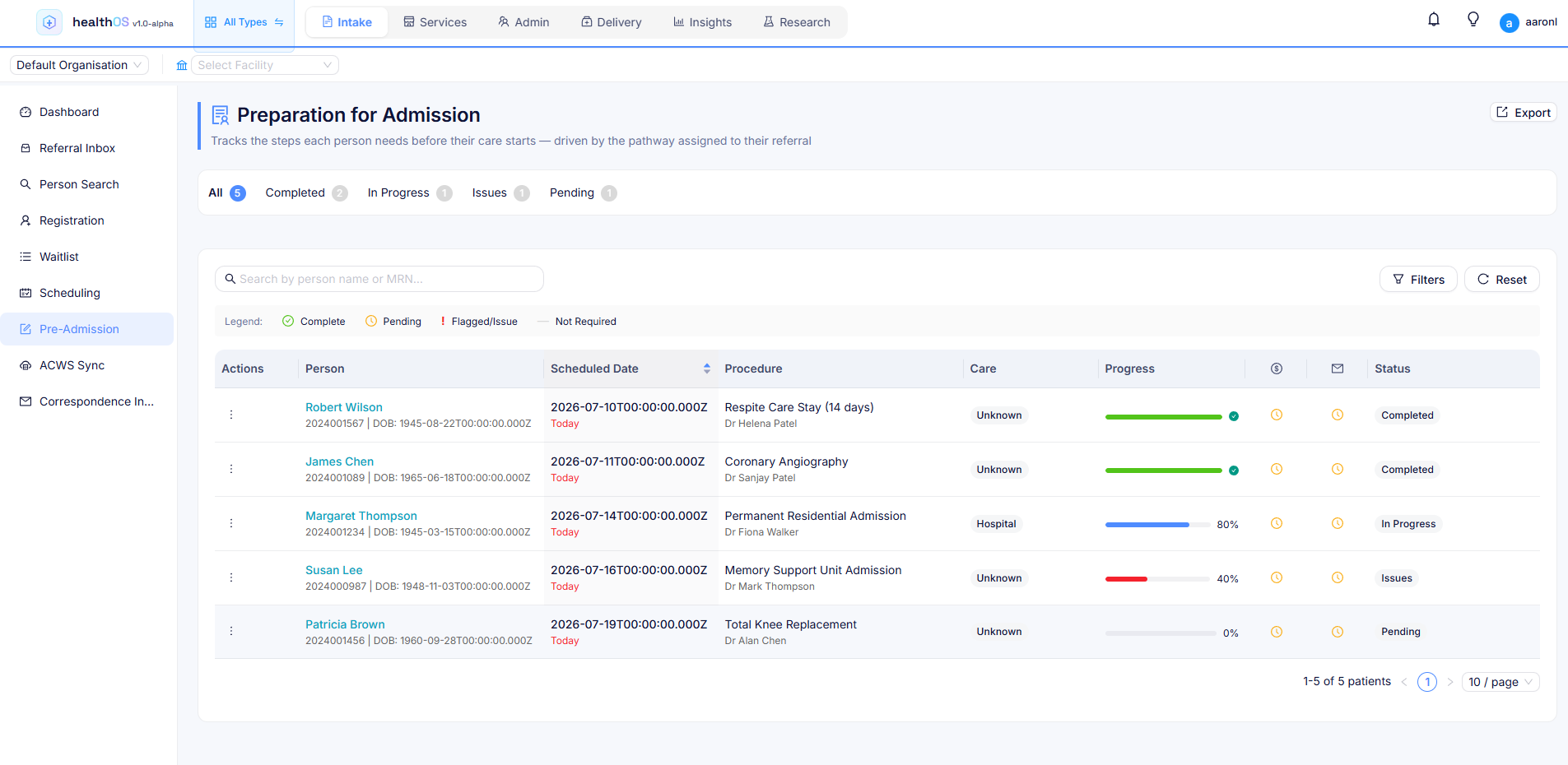Show the Pending filter tab

coord(583,192)
